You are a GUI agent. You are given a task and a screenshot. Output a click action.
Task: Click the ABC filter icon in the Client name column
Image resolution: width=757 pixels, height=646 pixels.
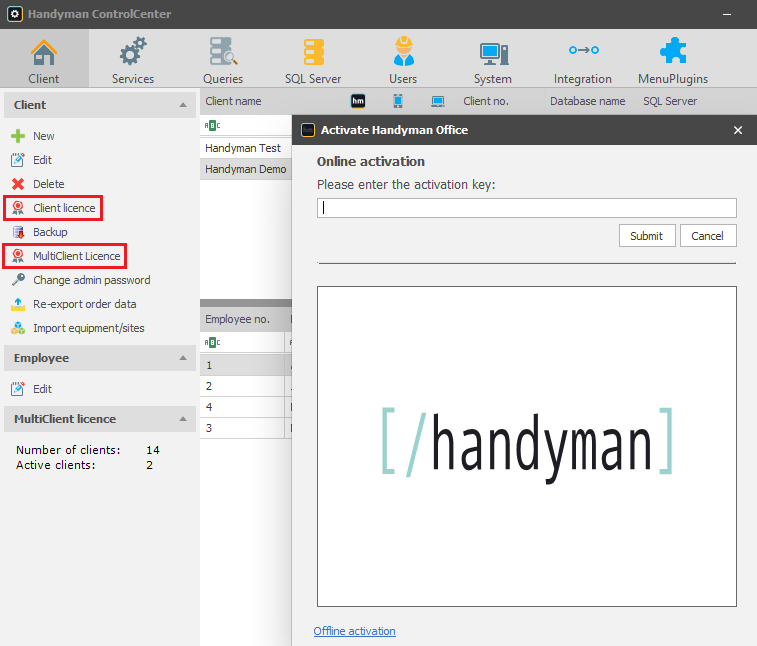[212, 126]
